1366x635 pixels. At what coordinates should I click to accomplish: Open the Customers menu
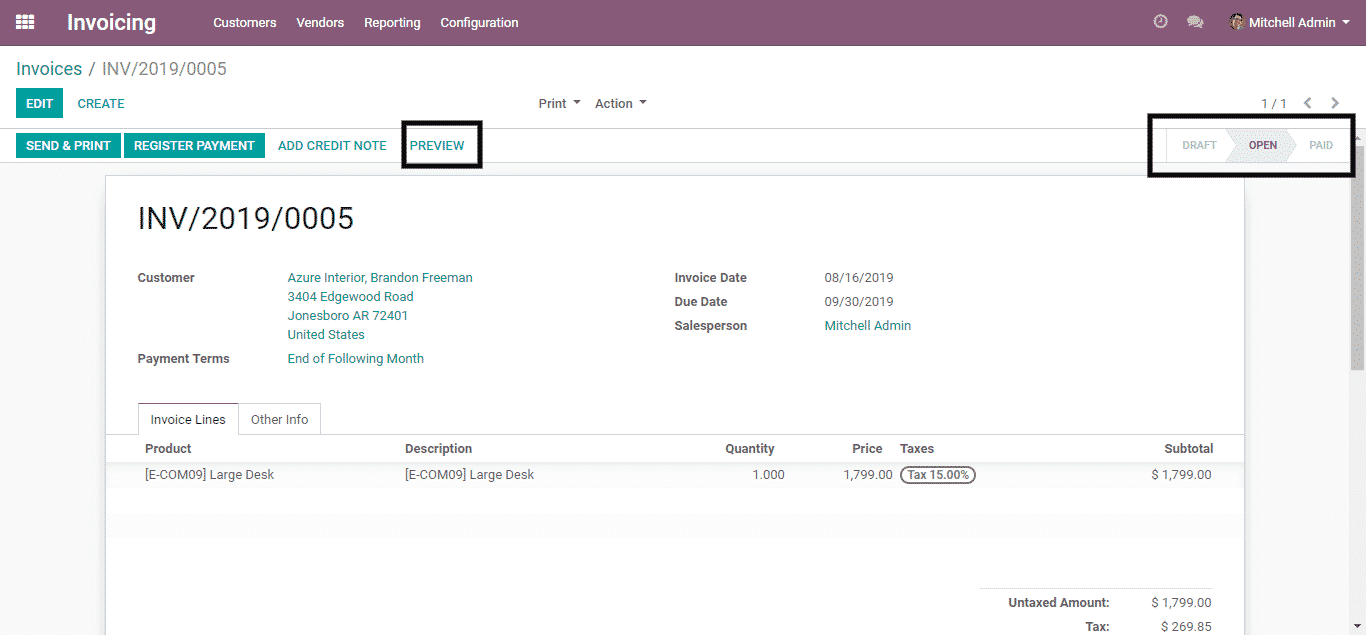point(244,22)
